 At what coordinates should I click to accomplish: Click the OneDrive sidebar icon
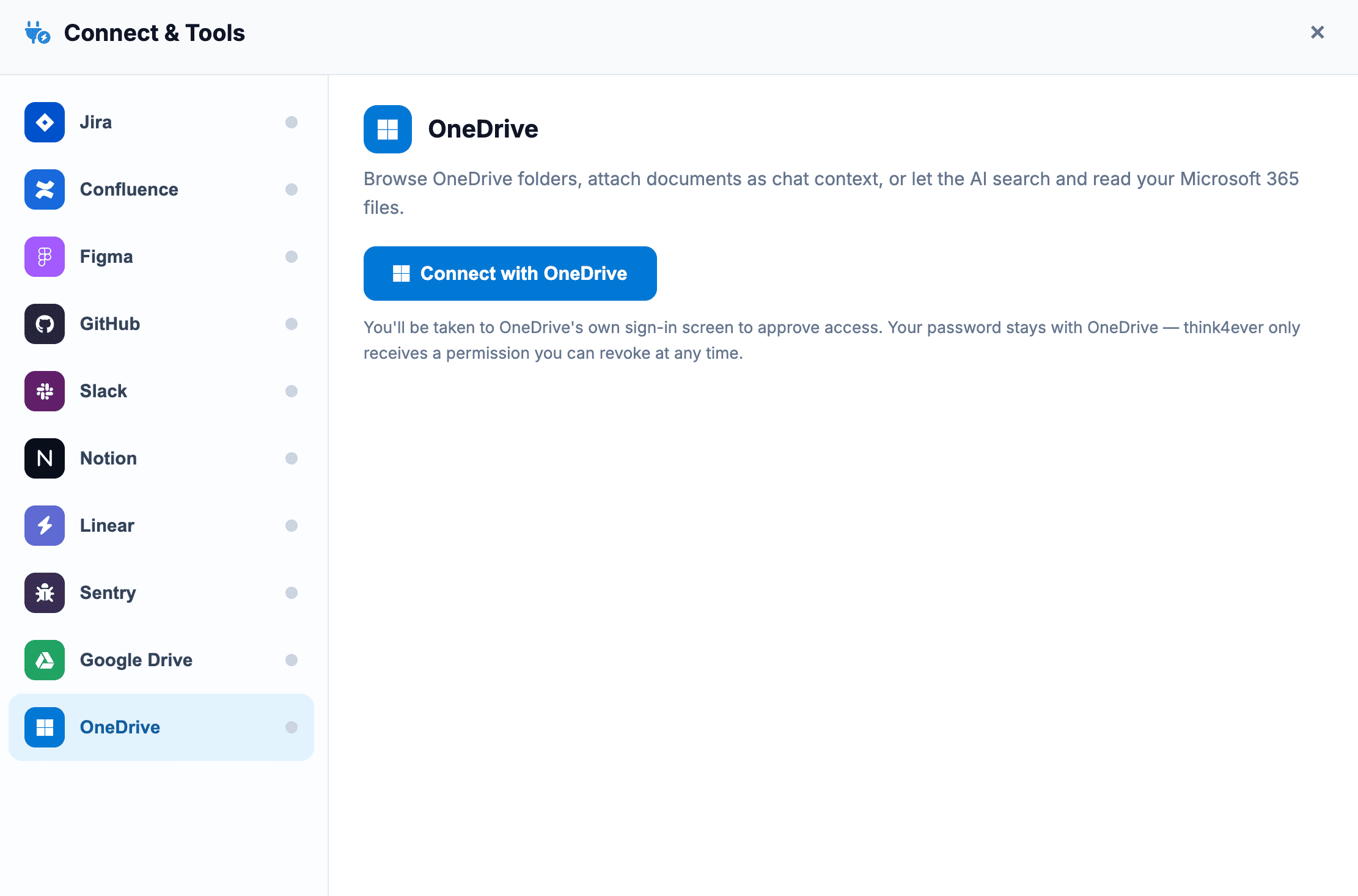point(45,727)
